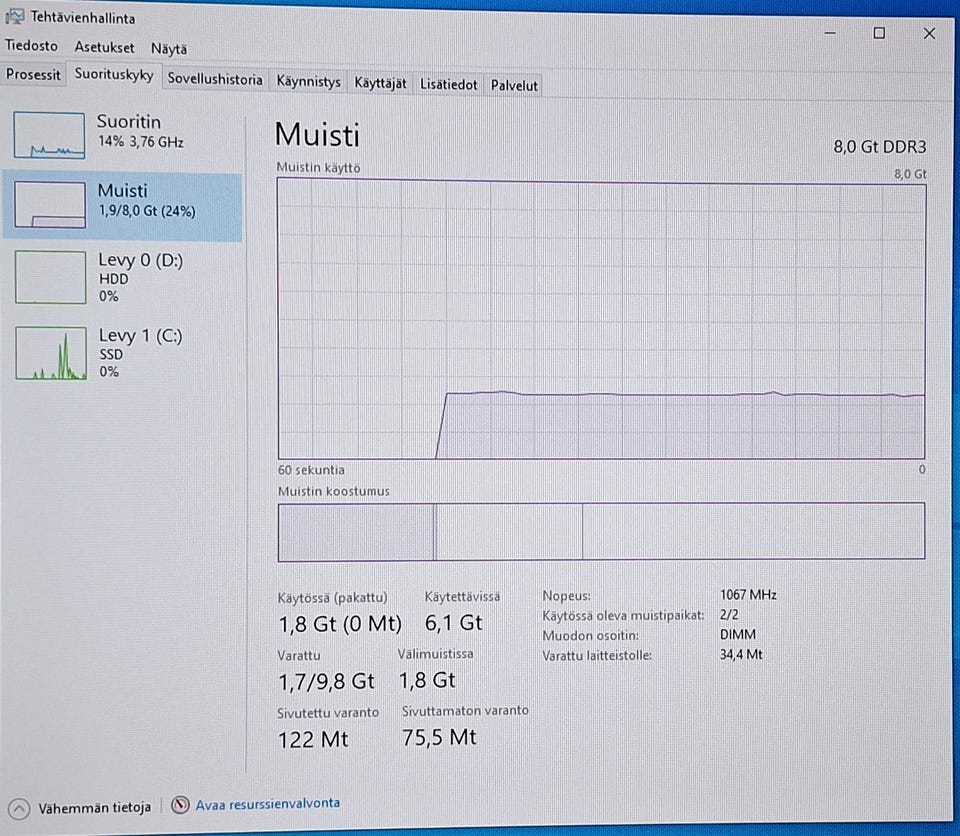Click the 34,4 Mt hardware reserved value

point(741,655)
